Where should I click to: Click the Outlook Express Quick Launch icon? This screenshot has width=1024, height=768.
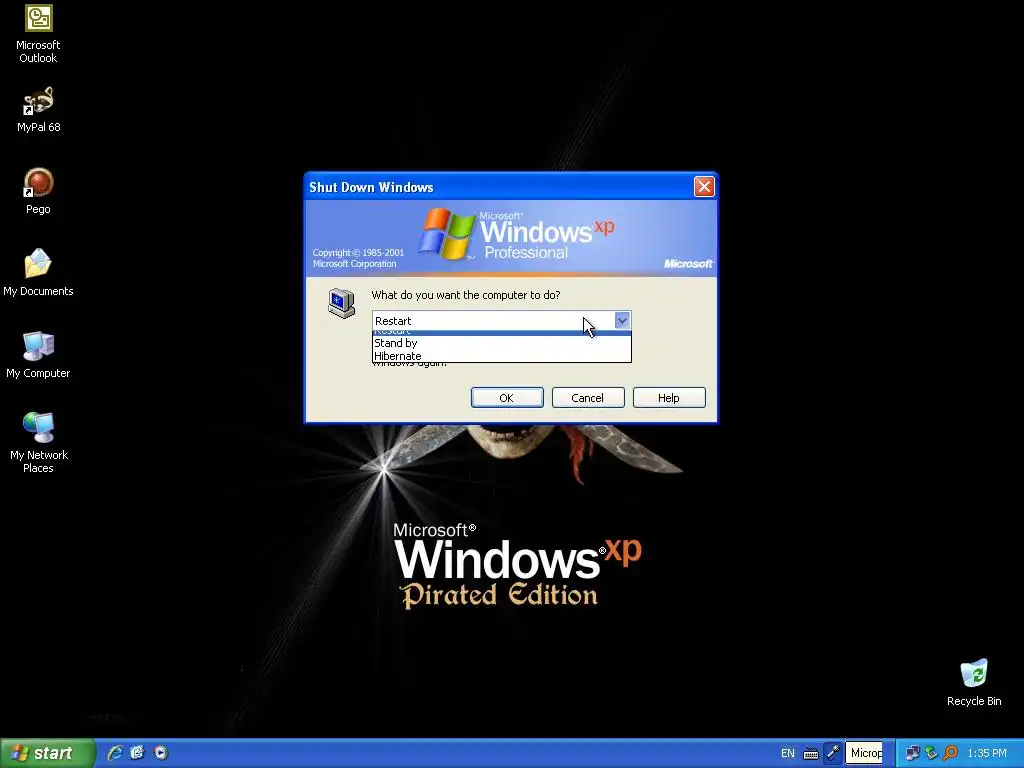[x=137, y=753]
